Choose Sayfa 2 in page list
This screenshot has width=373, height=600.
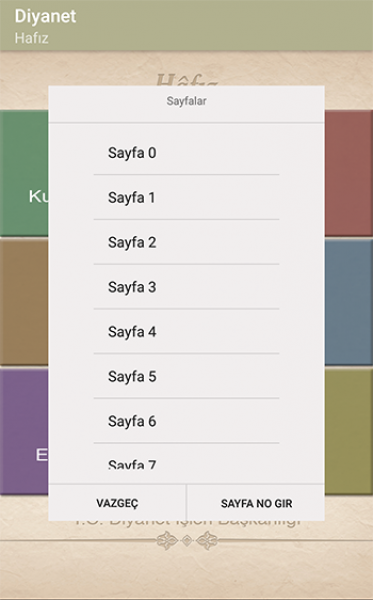coord(186,242)
